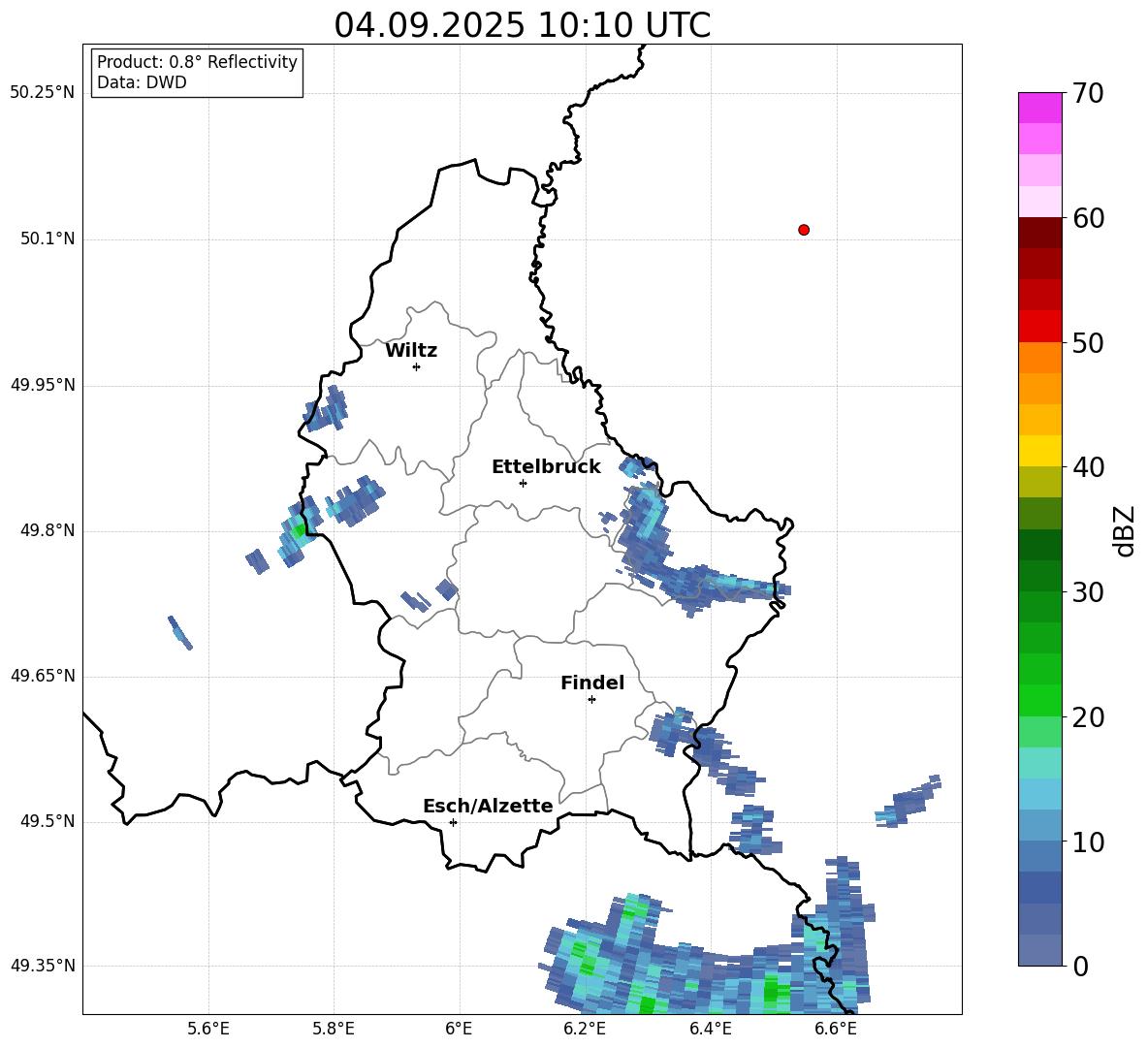Viewport: 1148px width, 1048px height.
Task: Click the 10 tick label on colorbar
Action: [x=1088, y=842]
